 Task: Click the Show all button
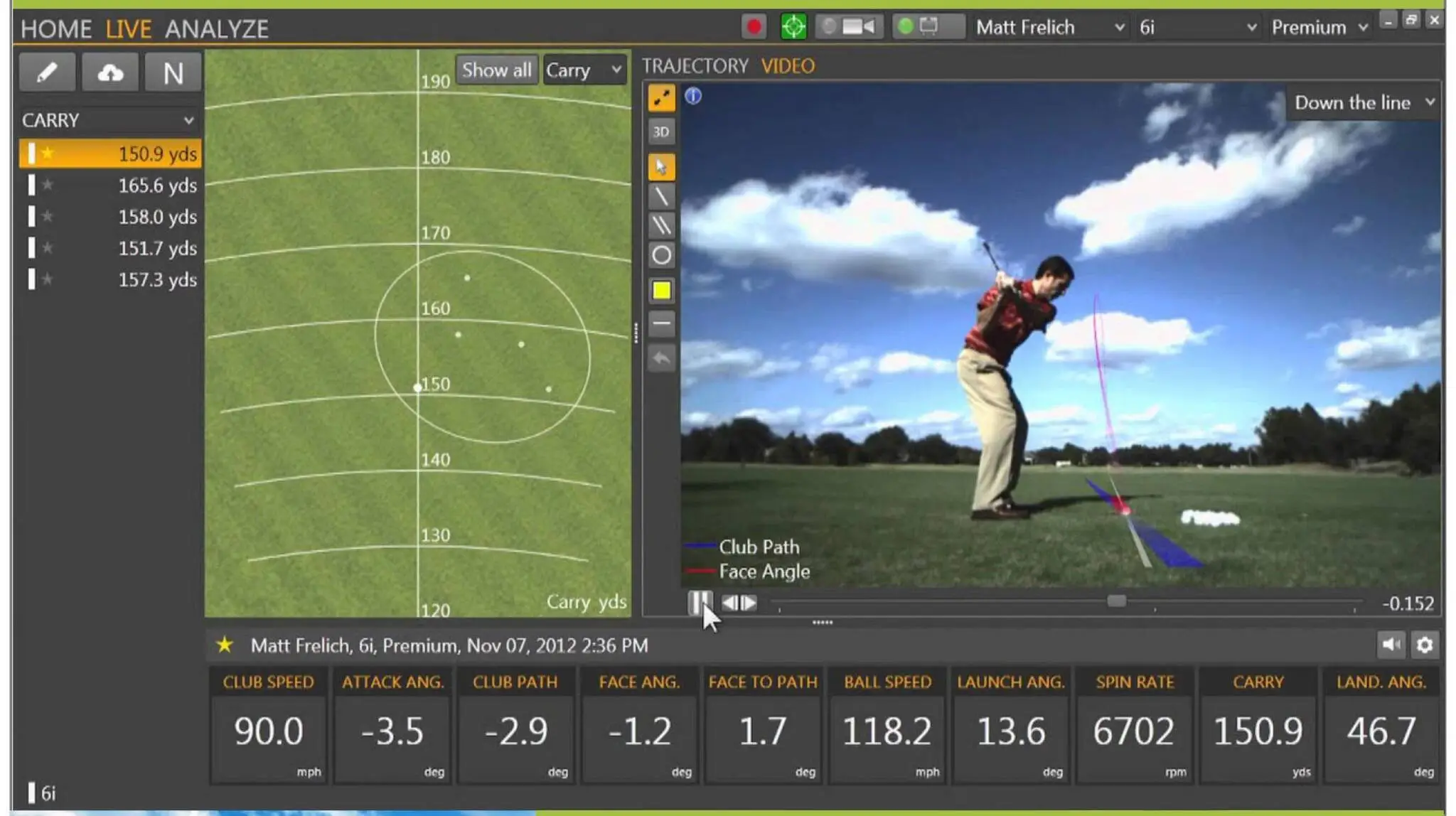[x=497, y=70]
